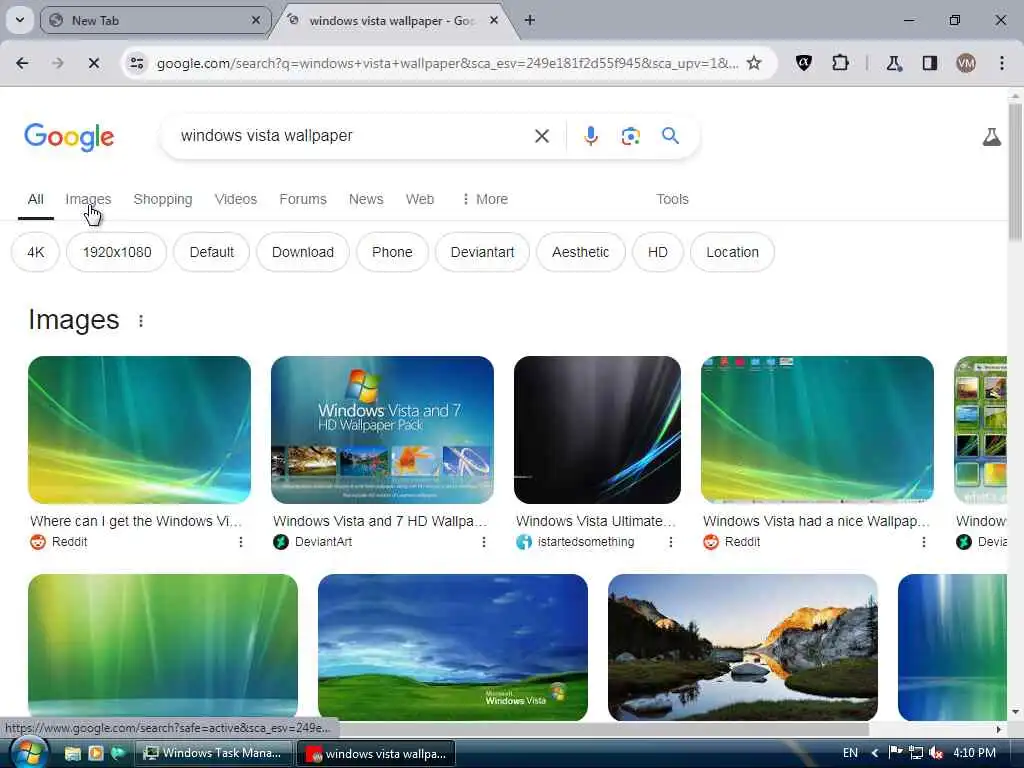Click the vertical page scrollbar thumb
Screen dimensions: 1024x768
(x=1015, y=171)
